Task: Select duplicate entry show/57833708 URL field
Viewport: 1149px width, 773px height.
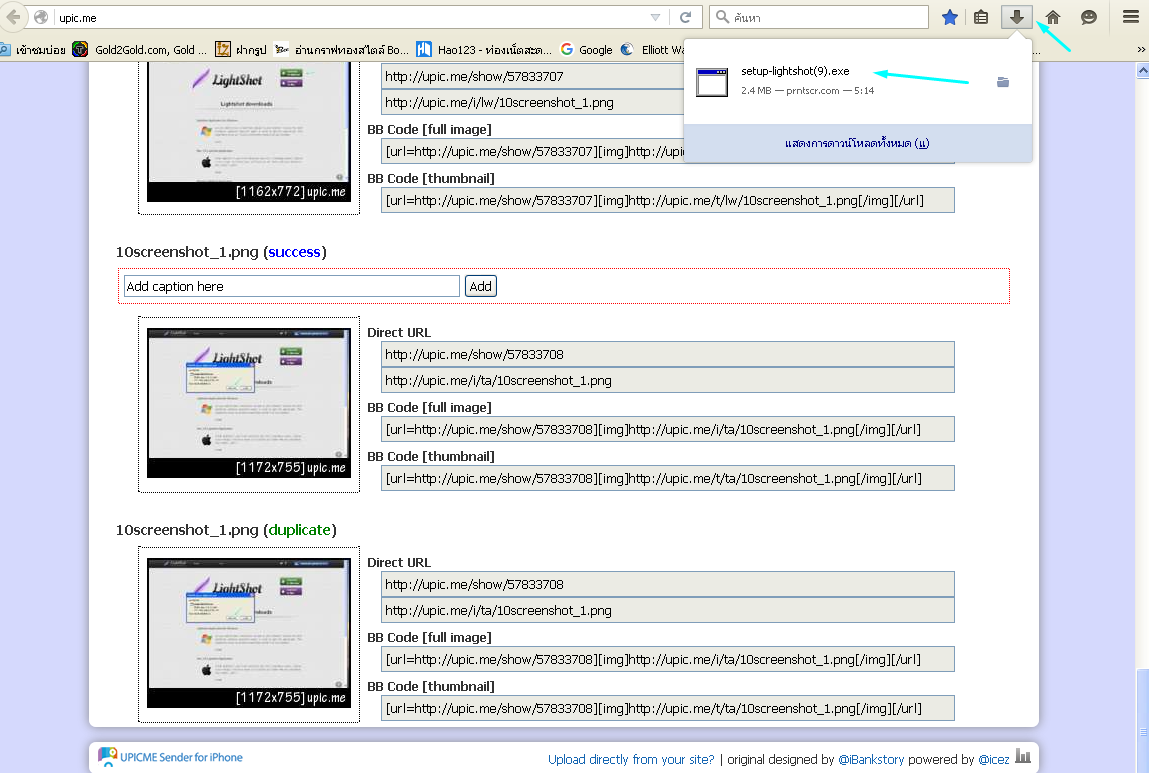Action: (668, 585)
